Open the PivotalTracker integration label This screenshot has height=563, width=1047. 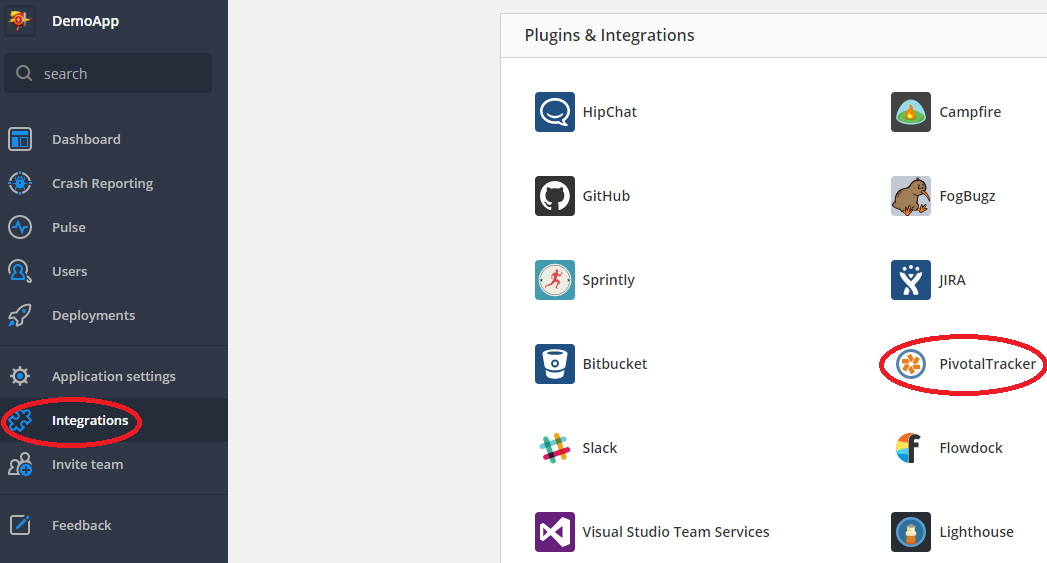pyautogui.click(x=988, y=364)
